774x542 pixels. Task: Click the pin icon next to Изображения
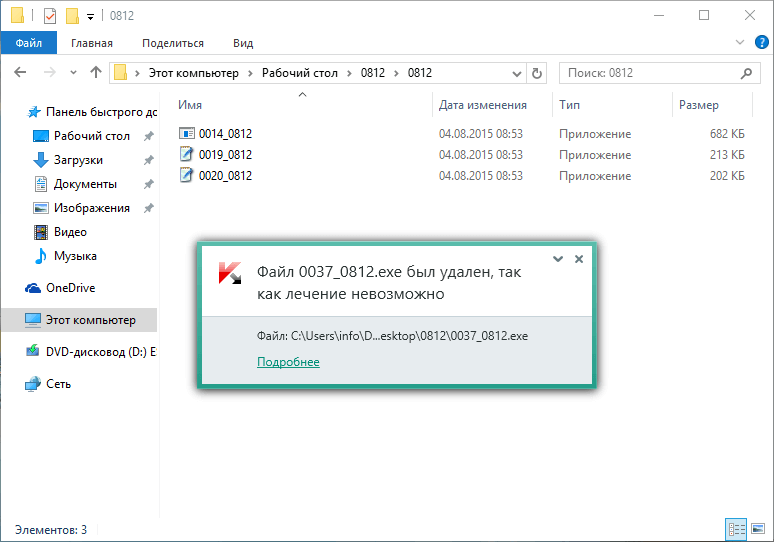[149, 208]
